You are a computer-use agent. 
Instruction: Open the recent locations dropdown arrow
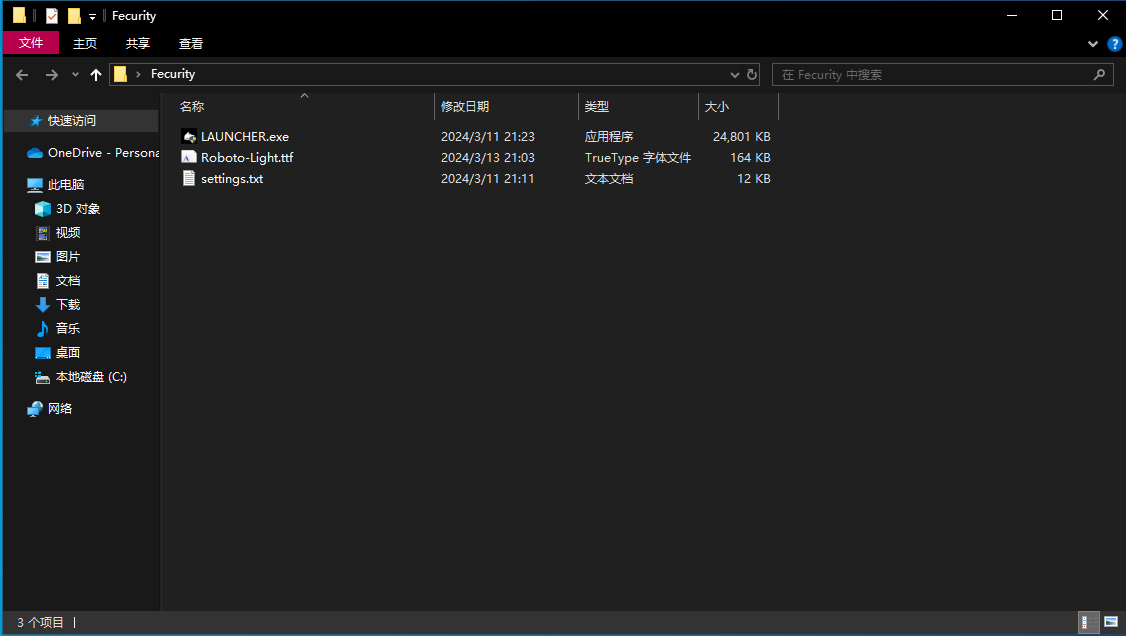pos(74,75)
